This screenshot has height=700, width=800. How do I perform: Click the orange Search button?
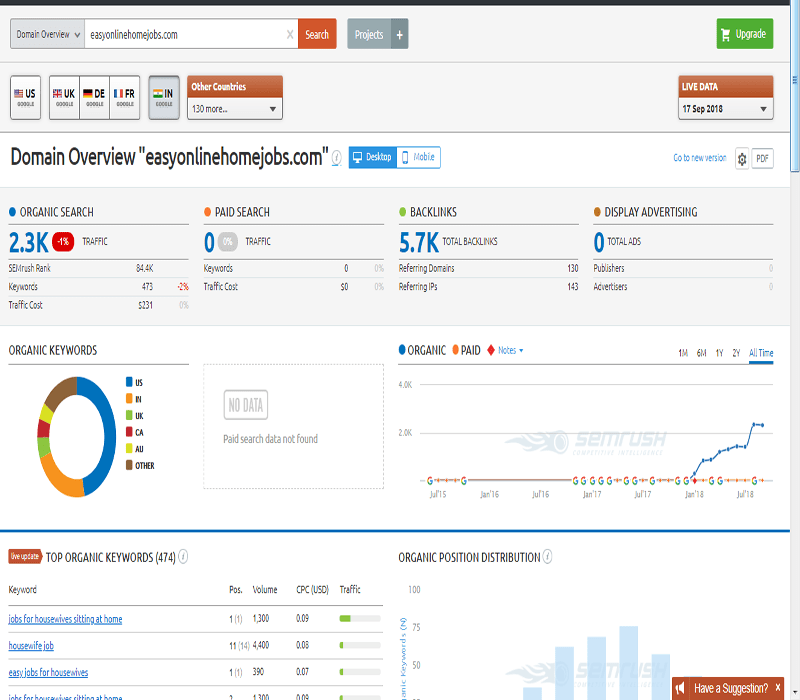317,34
